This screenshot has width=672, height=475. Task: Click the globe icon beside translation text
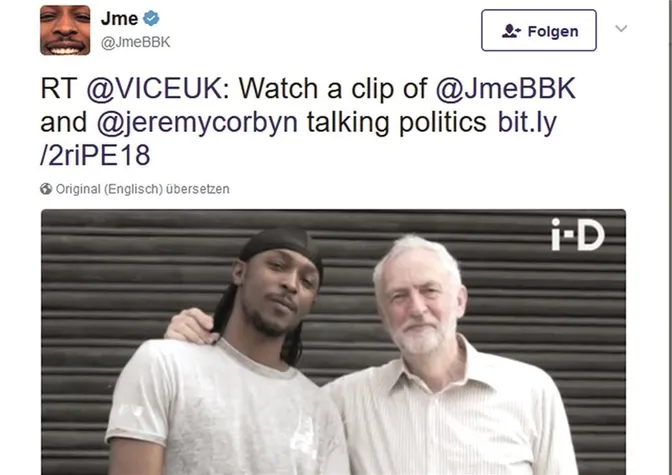[46, 189]
